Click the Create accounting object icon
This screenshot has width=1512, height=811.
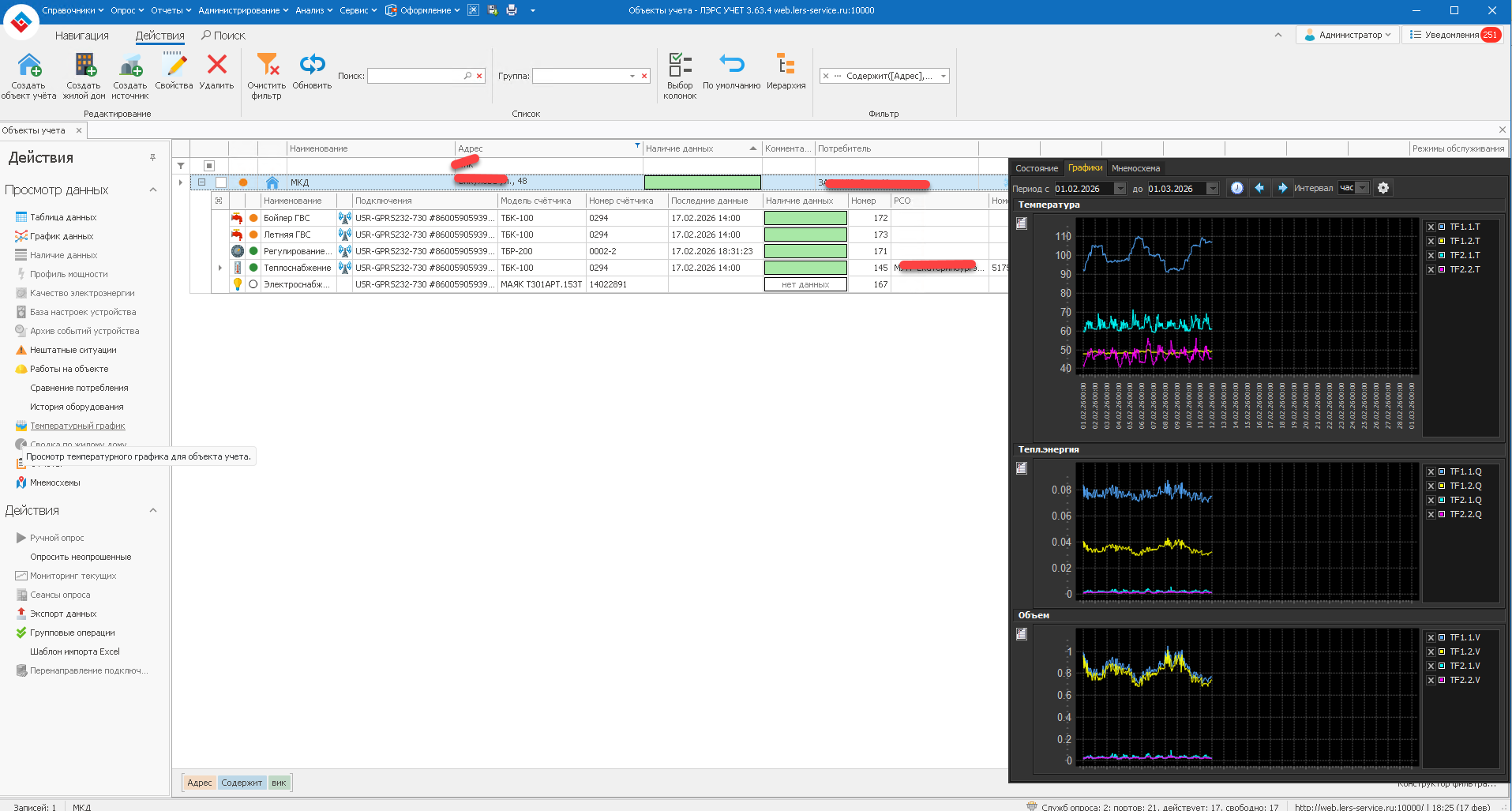(x=28, y=66)
